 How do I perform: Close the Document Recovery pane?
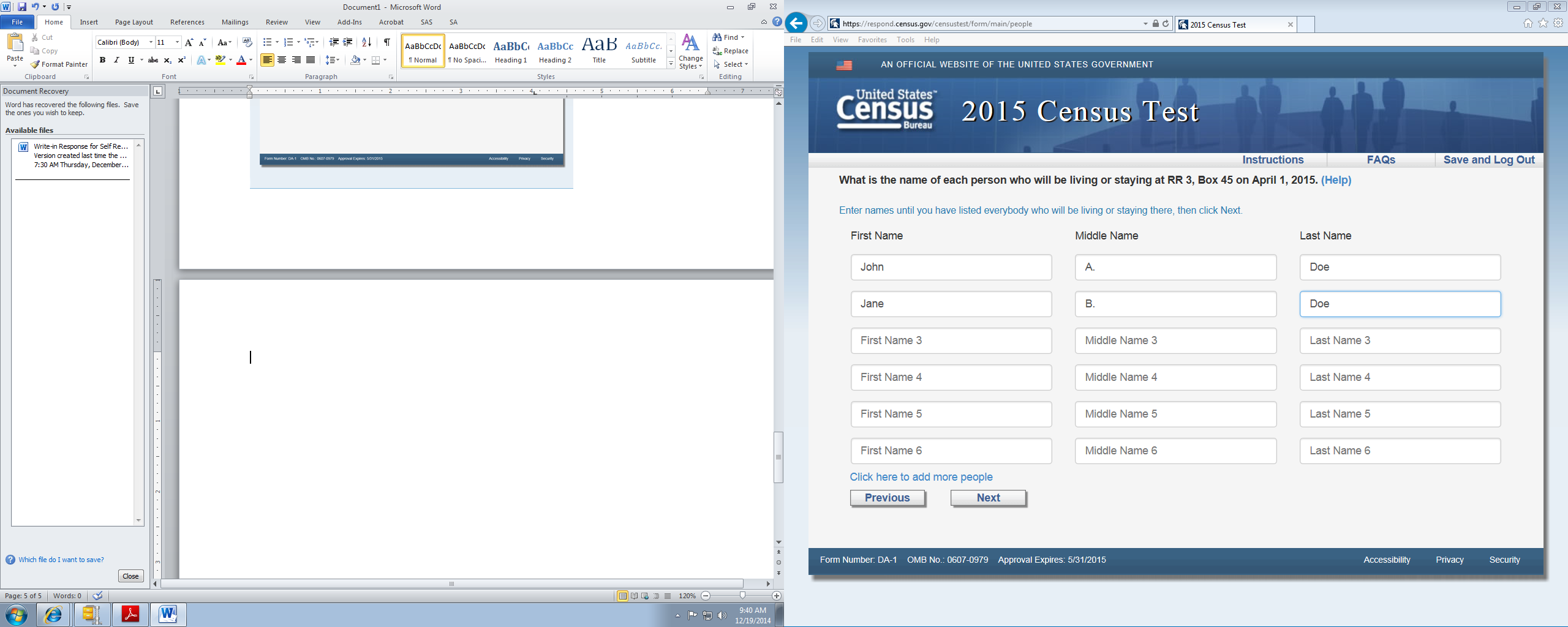130,576
